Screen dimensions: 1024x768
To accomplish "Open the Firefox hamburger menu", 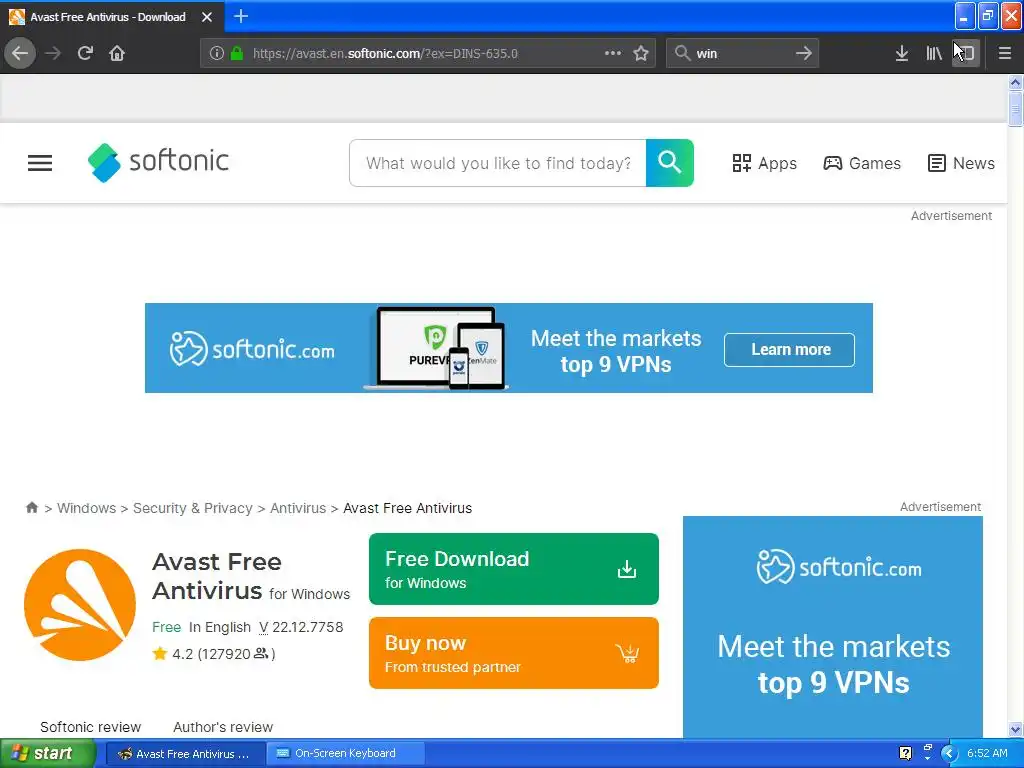I will 1004,54.
